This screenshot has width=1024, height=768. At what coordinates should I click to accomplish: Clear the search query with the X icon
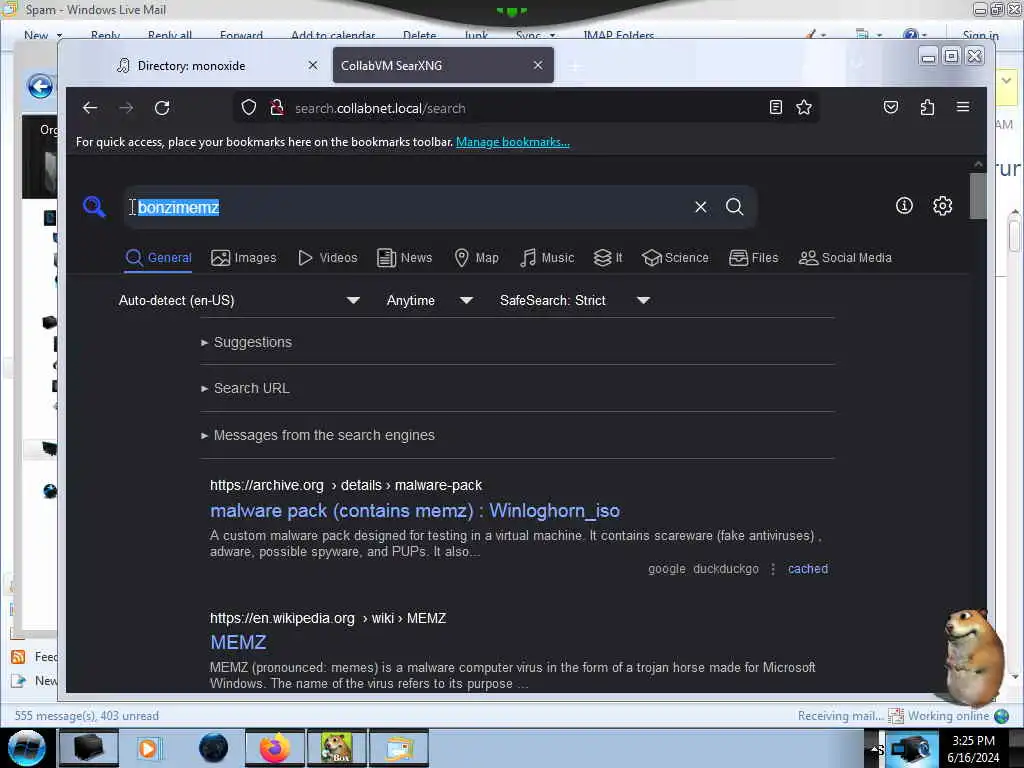pos(701,207)
